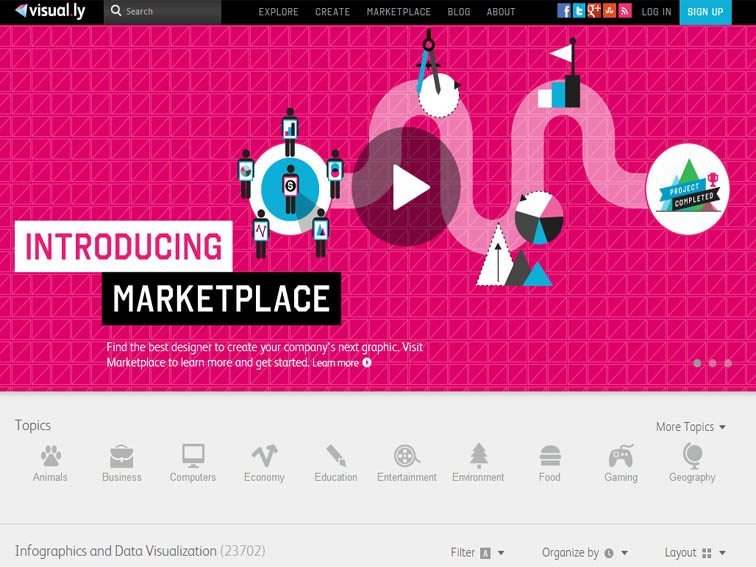Click the Gaming topic label
Viewport: 756px width, 567px height.
(621, 477)
